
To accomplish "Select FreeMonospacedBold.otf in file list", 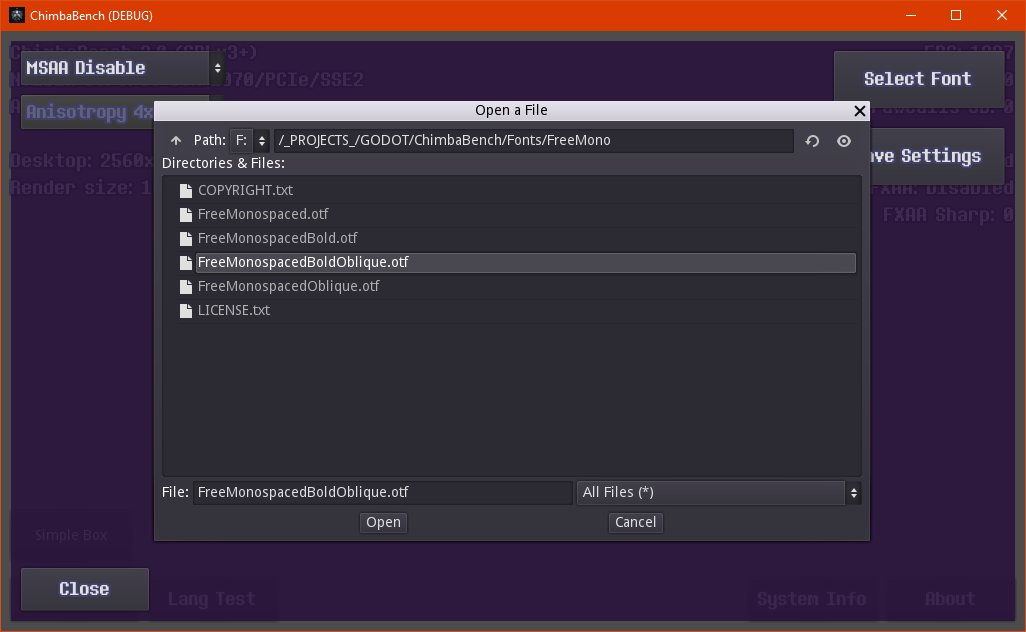I will [277, 238].
